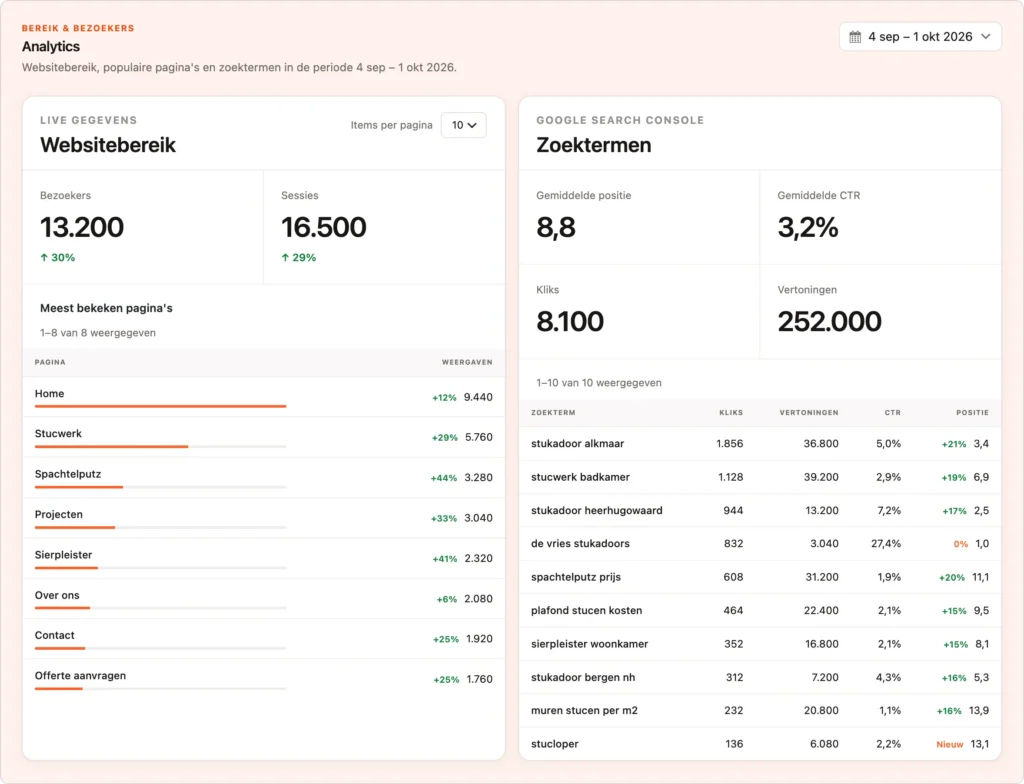The width and height of the screenshot is (1024, 784).
Task: Click the Sessies 29% increase indicator
Action: click(x=298, y=257)
